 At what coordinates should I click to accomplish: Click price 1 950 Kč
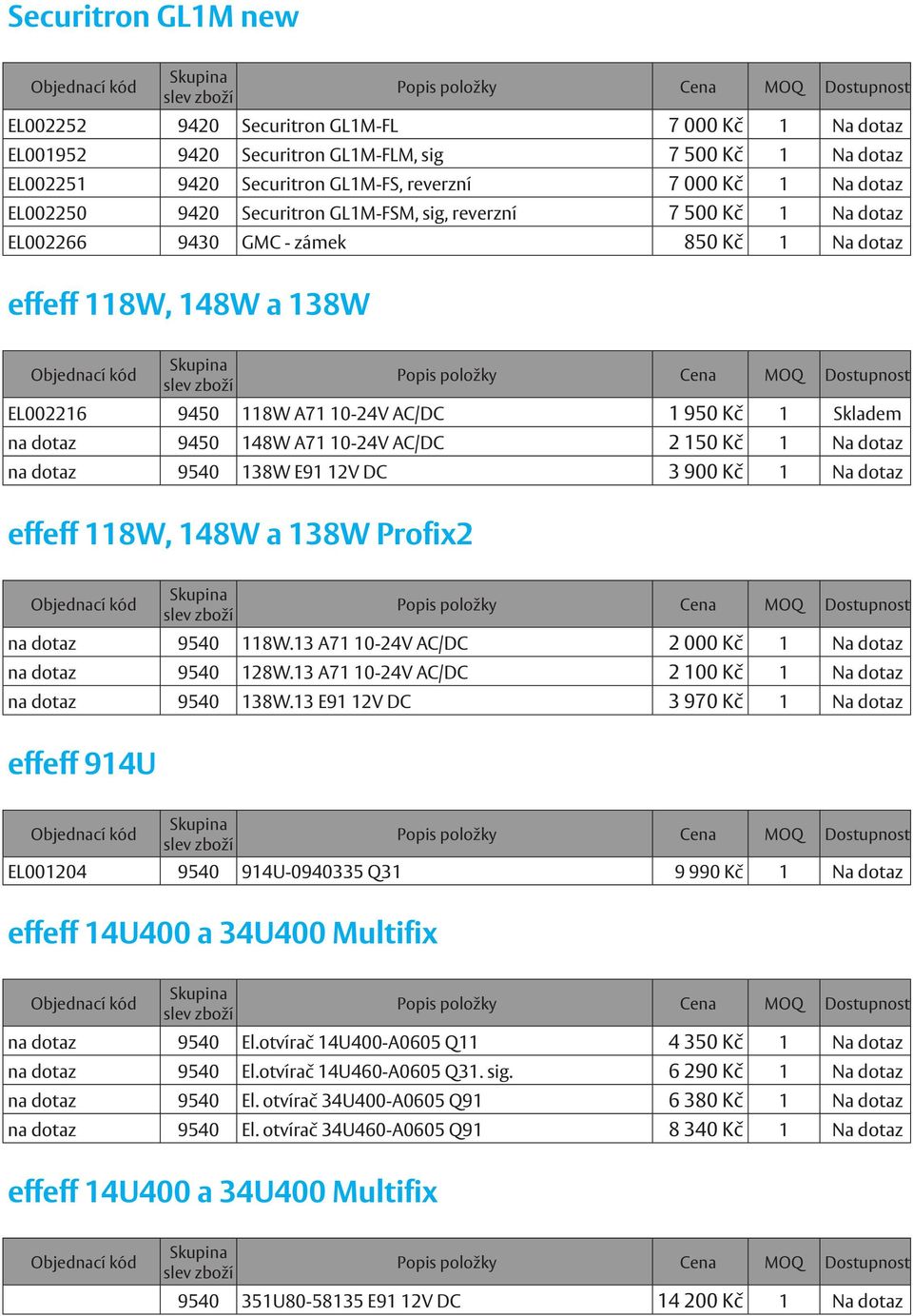706,414
